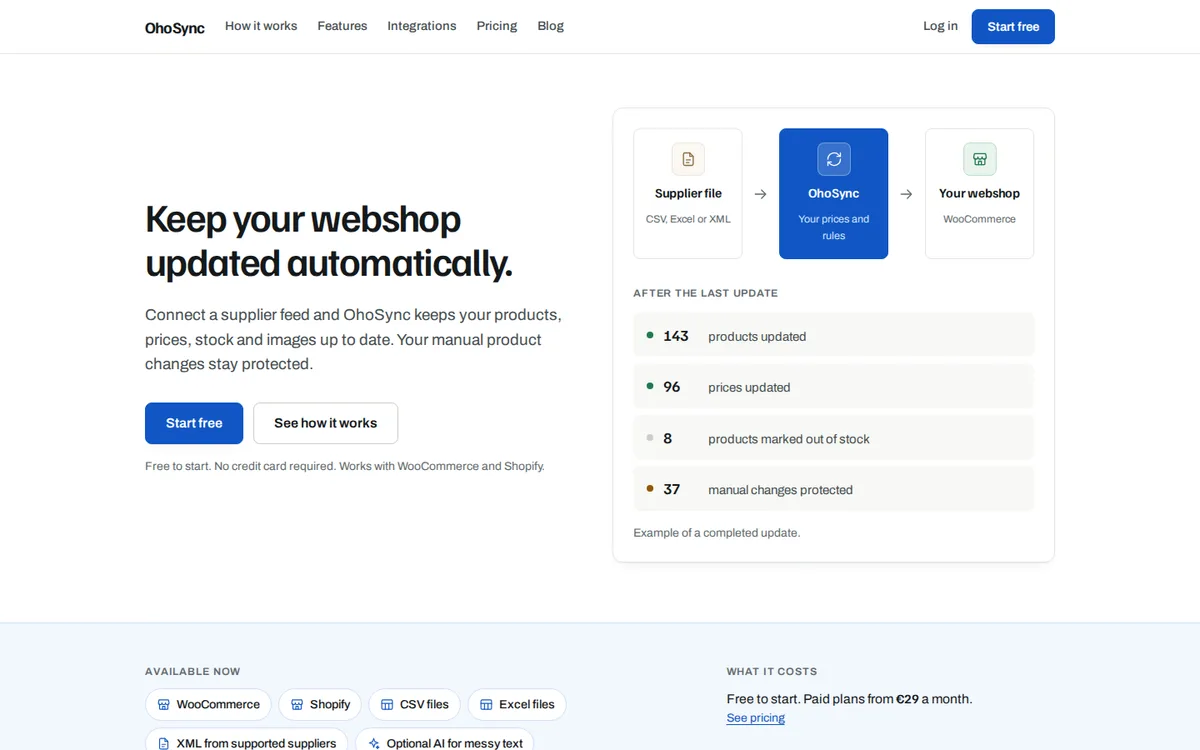1200x750 pixels.
Task: Click the XML suppliers file icon
Action: pos(164,743)
